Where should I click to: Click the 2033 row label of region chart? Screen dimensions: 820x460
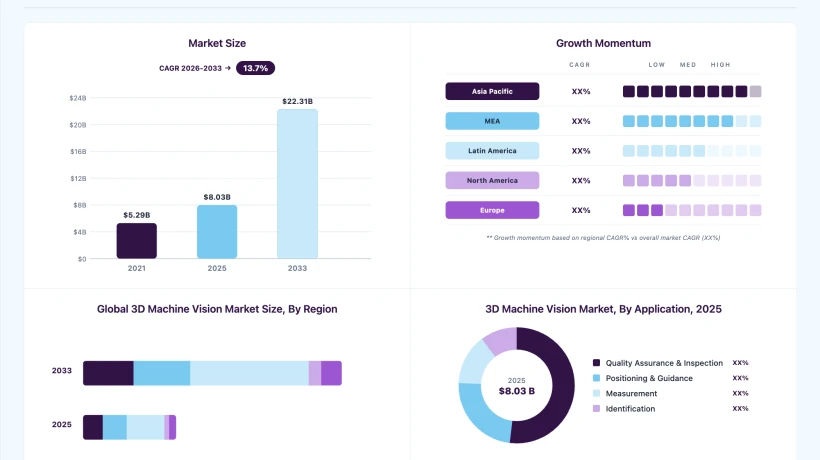point(62,371)
